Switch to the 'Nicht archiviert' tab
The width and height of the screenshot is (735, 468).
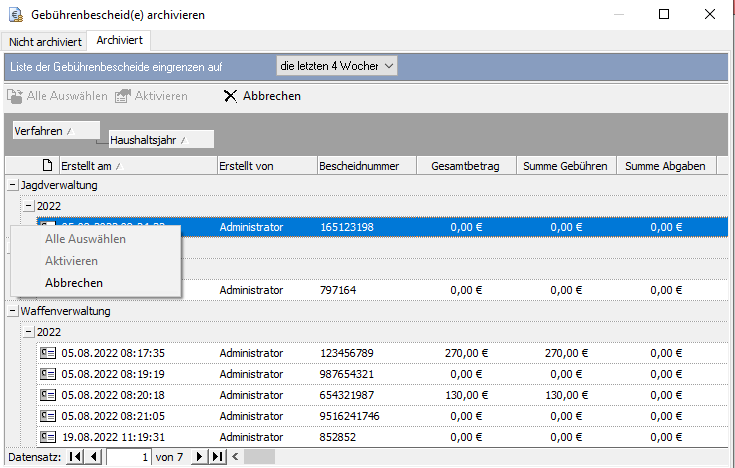[x=45, y=41]
